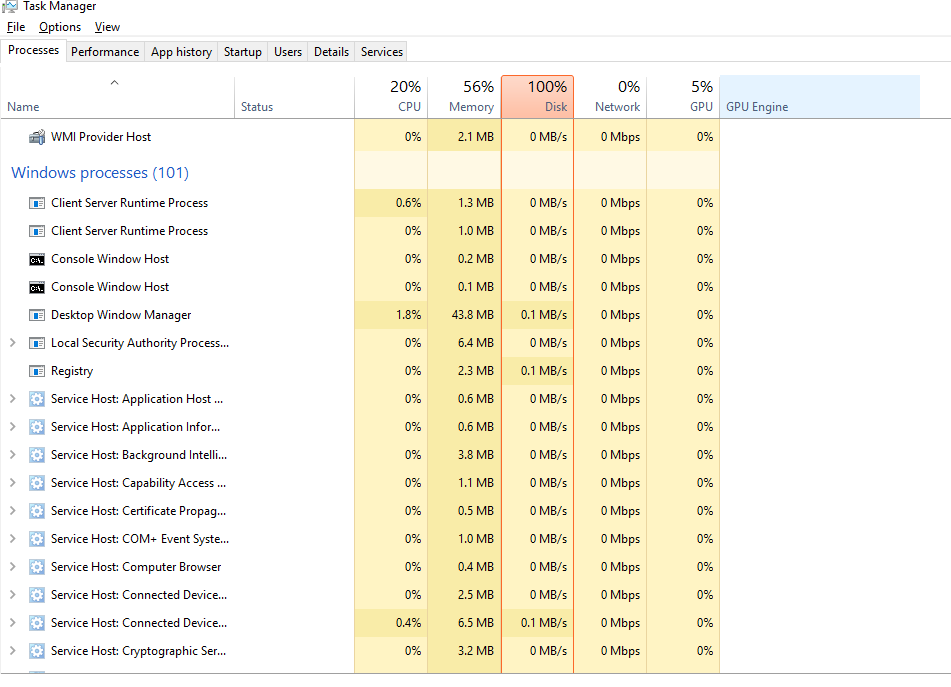Sort by the GPU Engine column
951x687 pixels.
(x=819, y=97)
